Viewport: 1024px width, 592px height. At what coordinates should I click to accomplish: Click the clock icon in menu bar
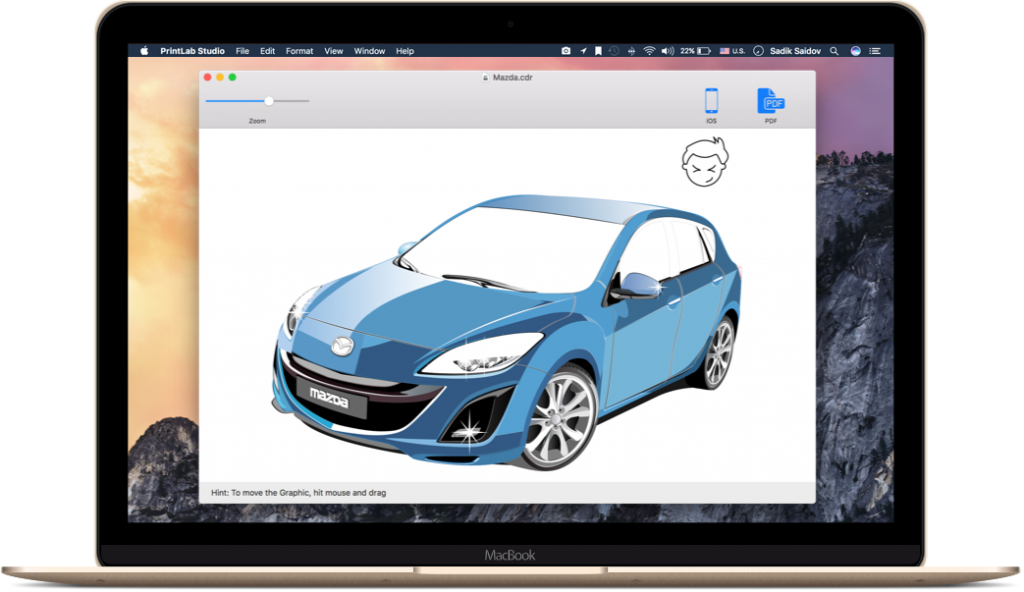click(x=758, y=50)
